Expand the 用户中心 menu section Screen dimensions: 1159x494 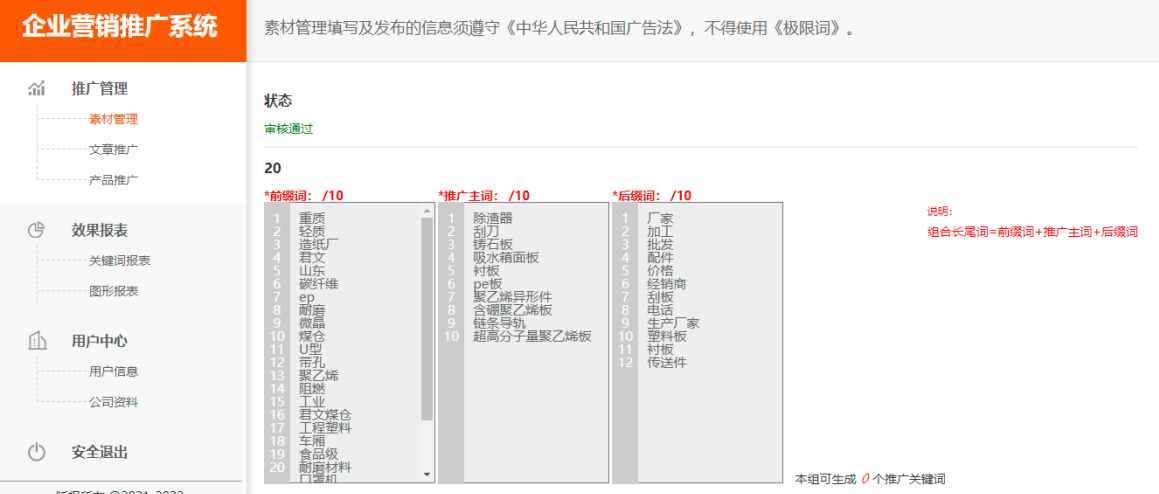click(100, 341)
